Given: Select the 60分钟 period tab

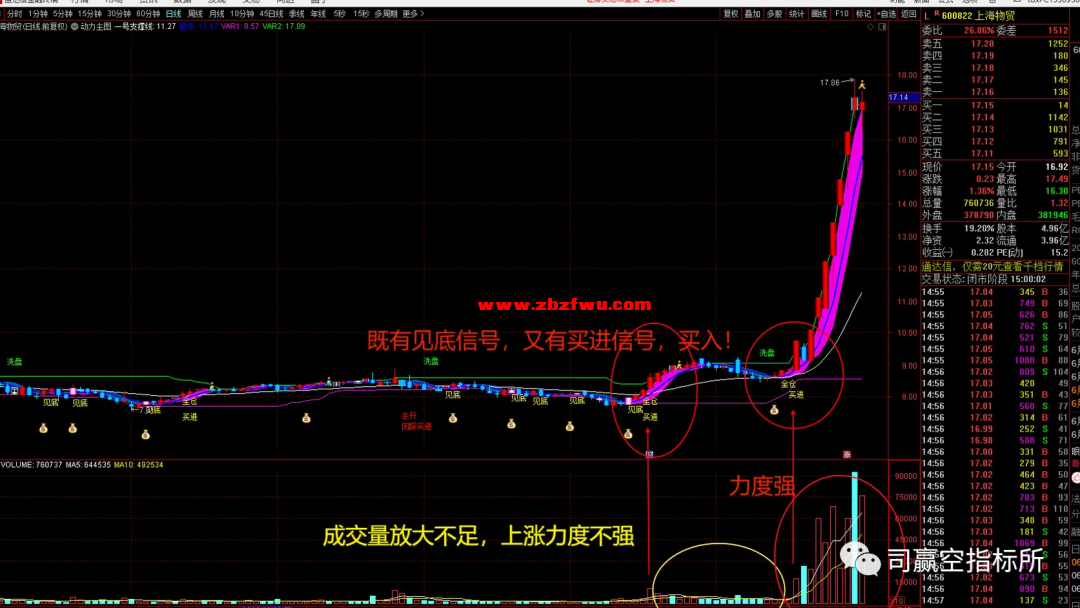Looking at the screenshot, I should [148, 14].
